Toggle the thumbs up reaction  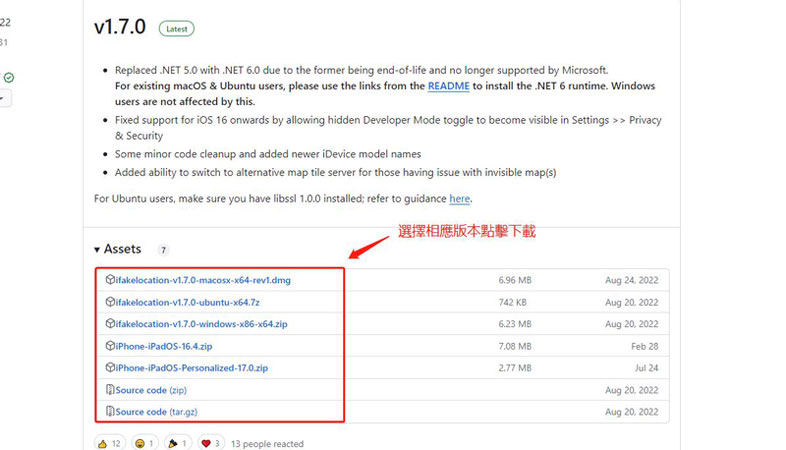coord(108,442)
